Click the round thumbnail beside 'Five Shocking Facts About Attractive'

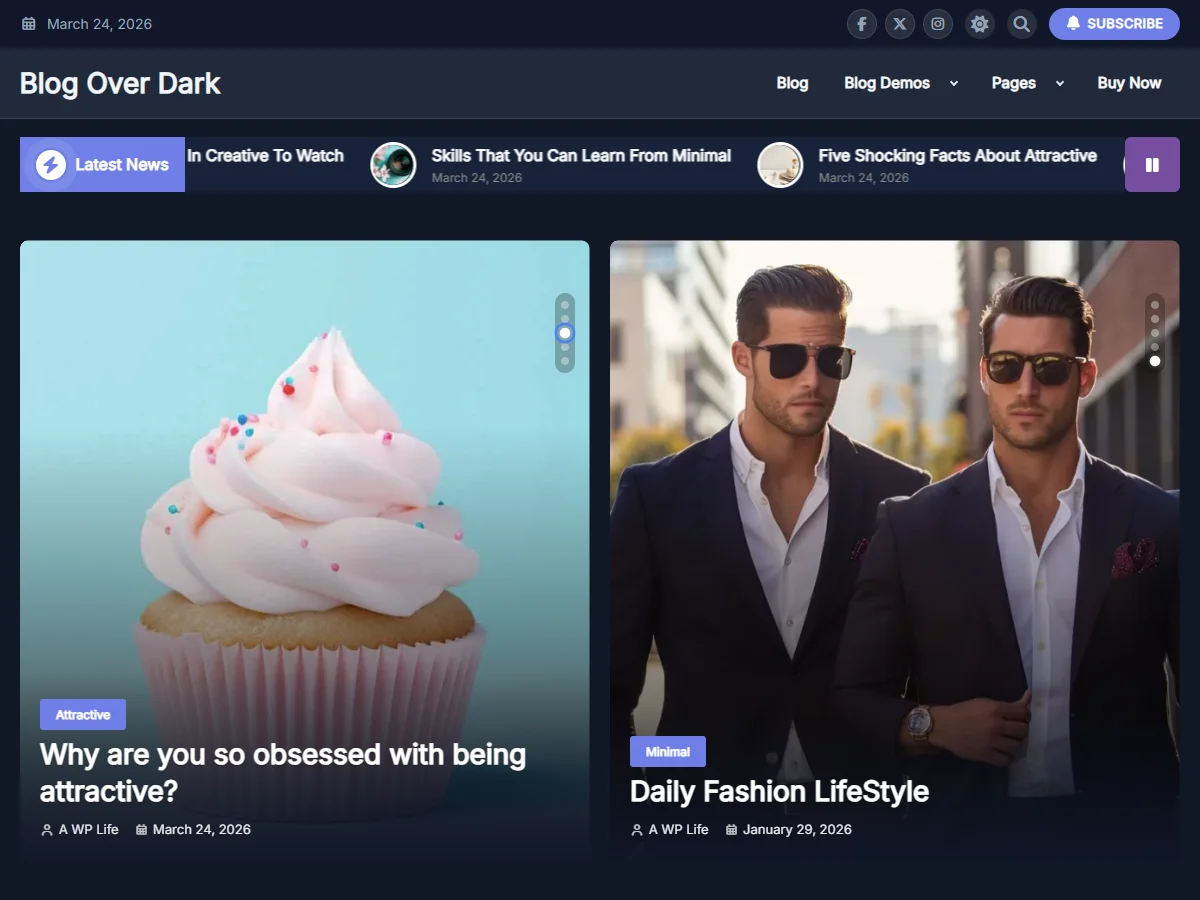(780, 165)
